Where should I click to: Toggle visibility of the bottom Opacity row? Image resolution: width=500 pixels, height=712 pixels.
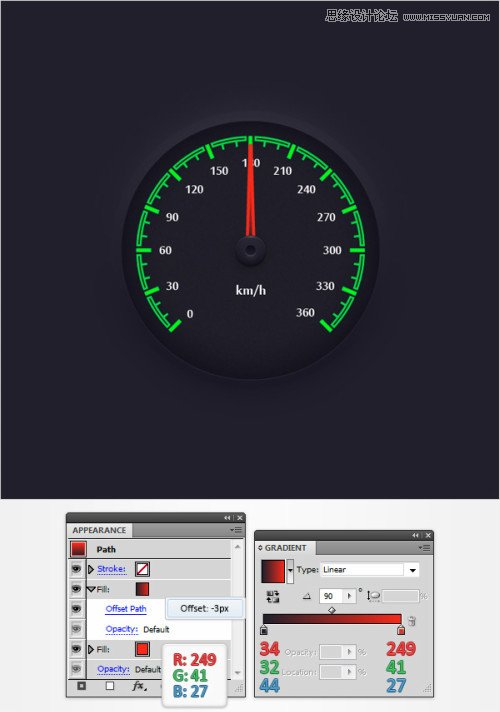76,668
